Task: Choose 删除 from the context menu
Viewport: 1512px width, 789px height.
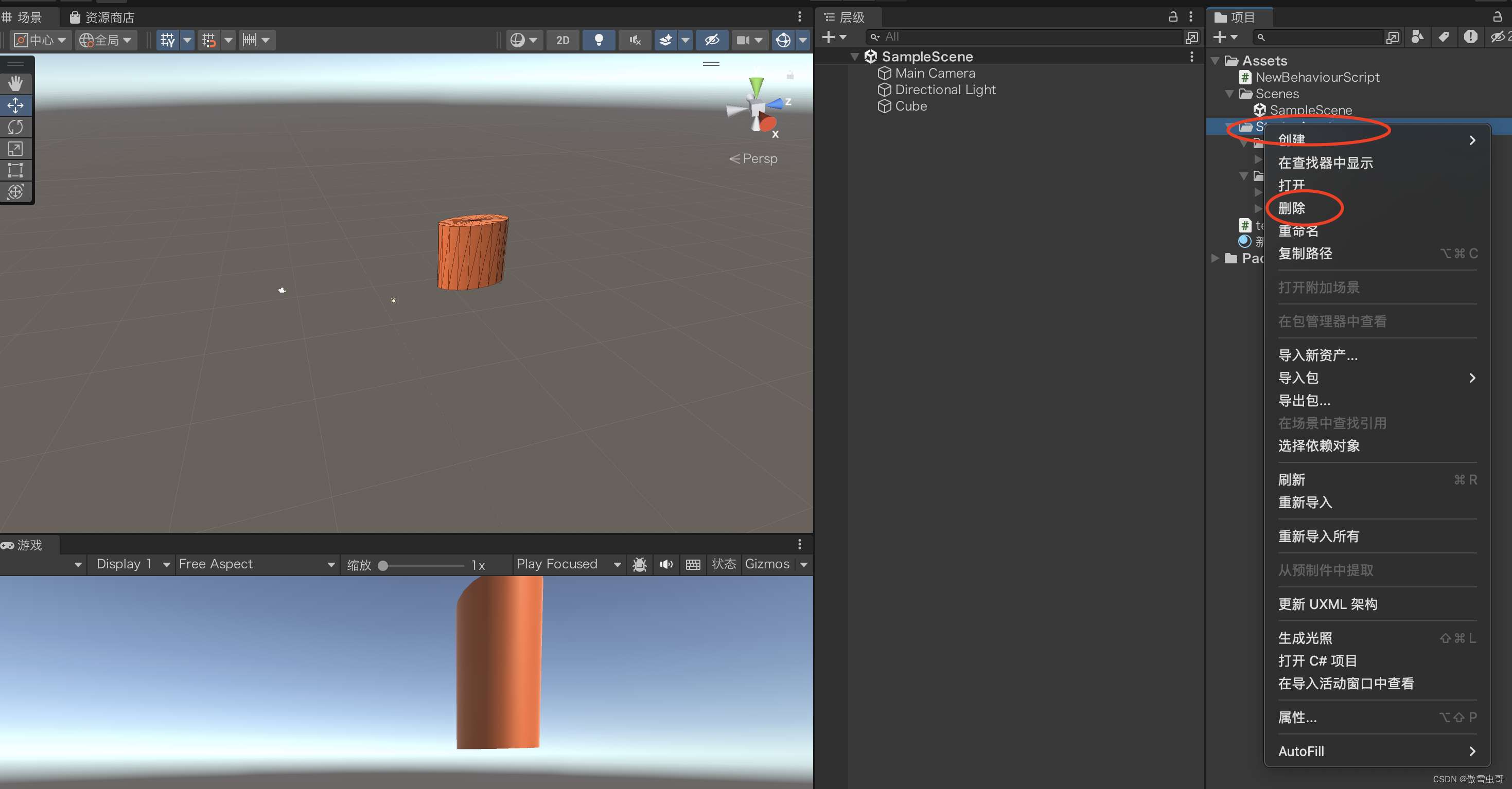Action: [1292, 208]
